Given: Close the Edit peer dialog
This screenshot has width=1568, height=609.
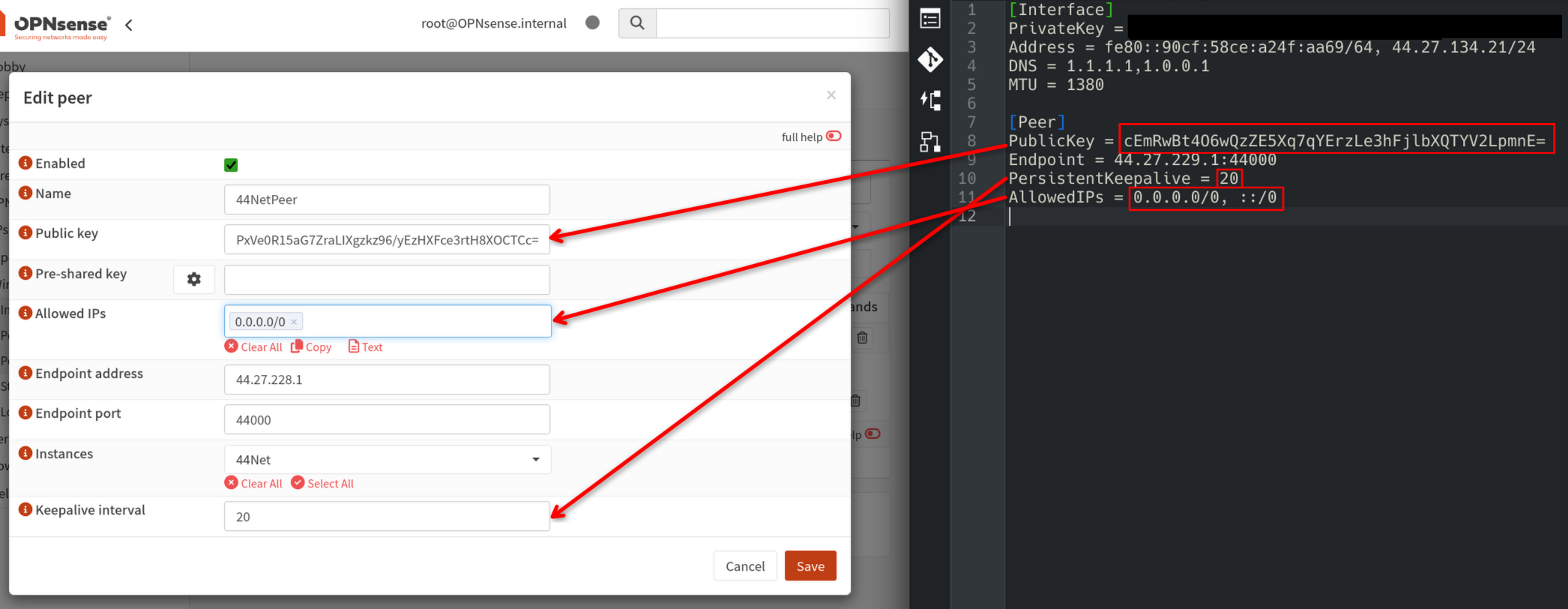Looking at the screenshot, I should (830, 94).
